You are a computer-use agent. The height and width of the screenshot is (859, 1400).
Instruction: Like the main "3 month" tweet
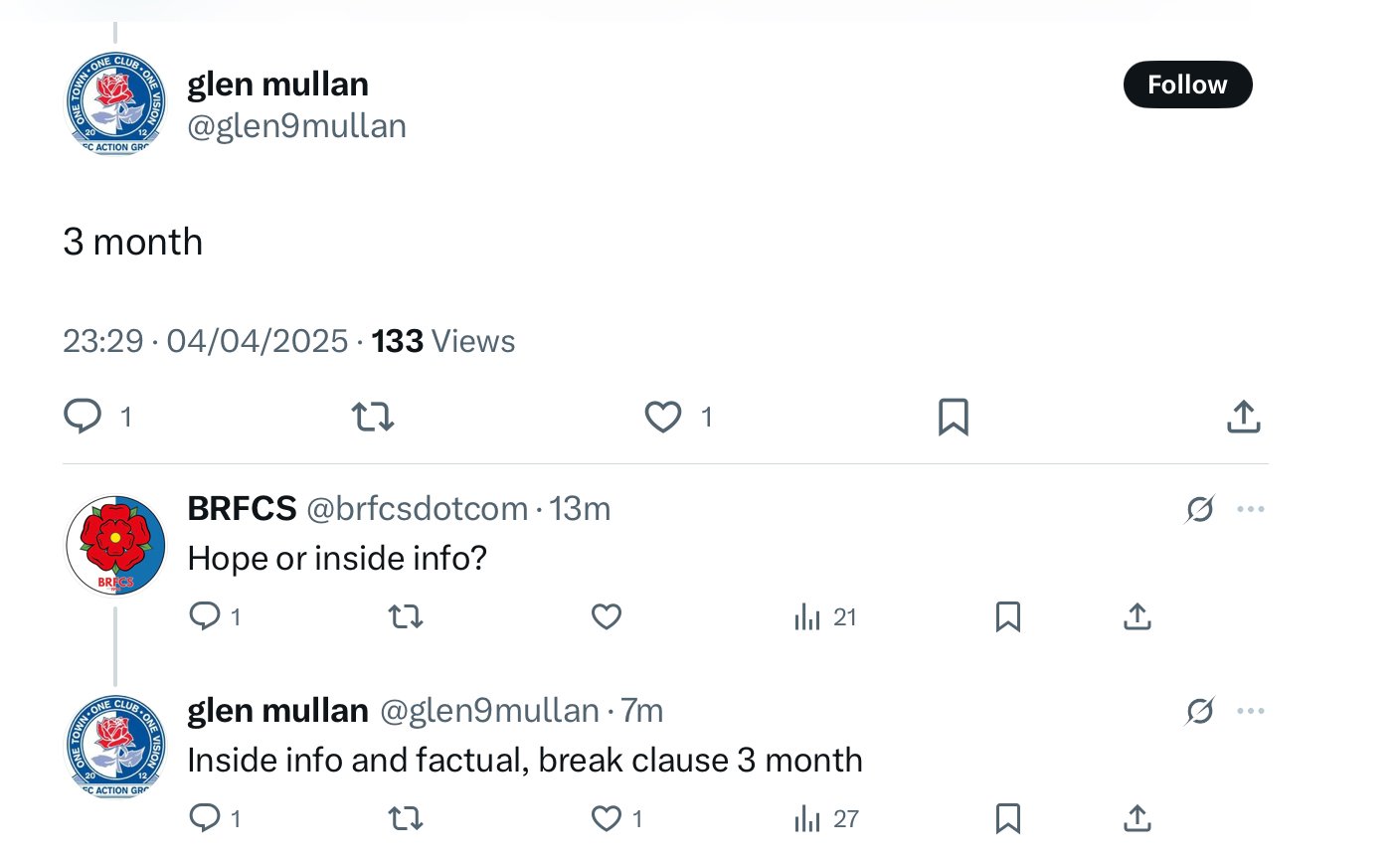[x=663, y=416]
